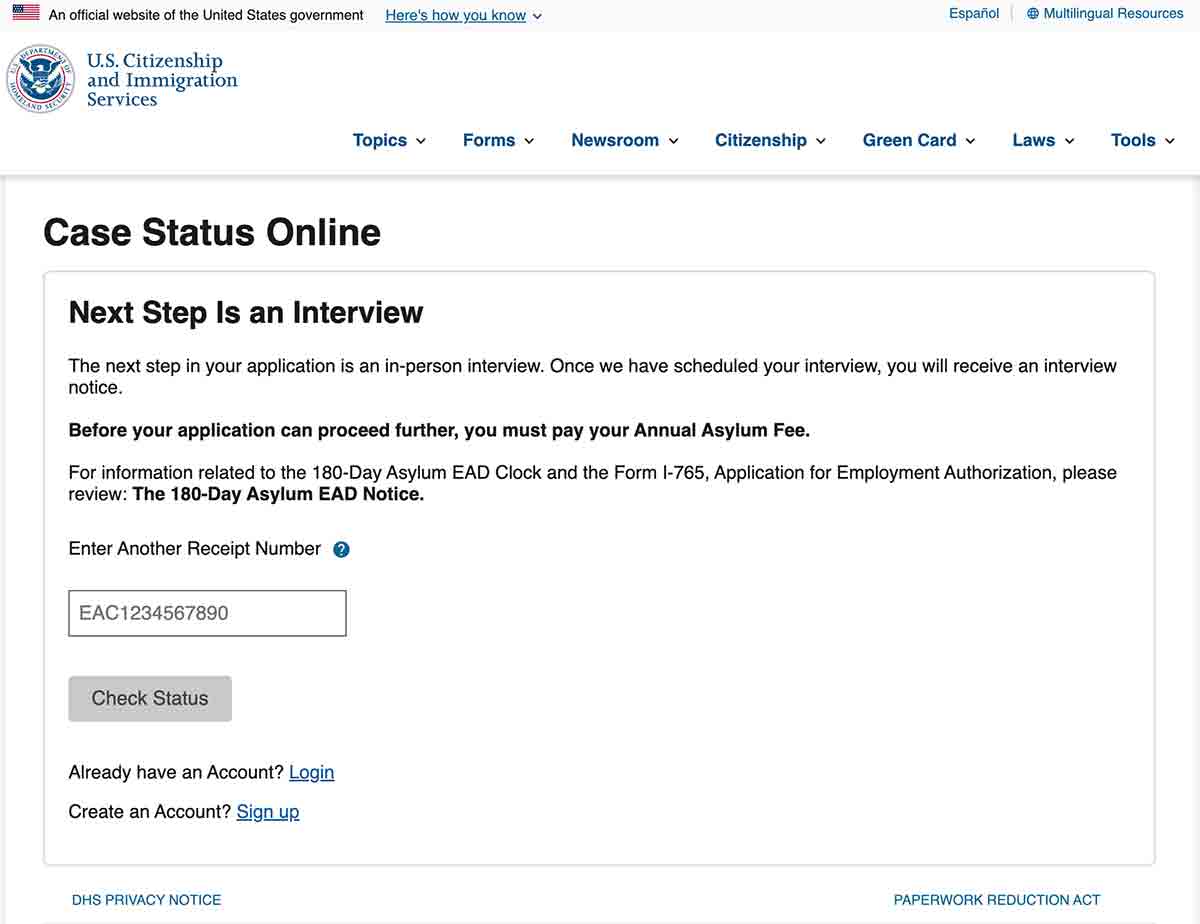Viewport: 1200px width, 924px height.
Task: Open the Green Card menu
Action: pos(919,140)
